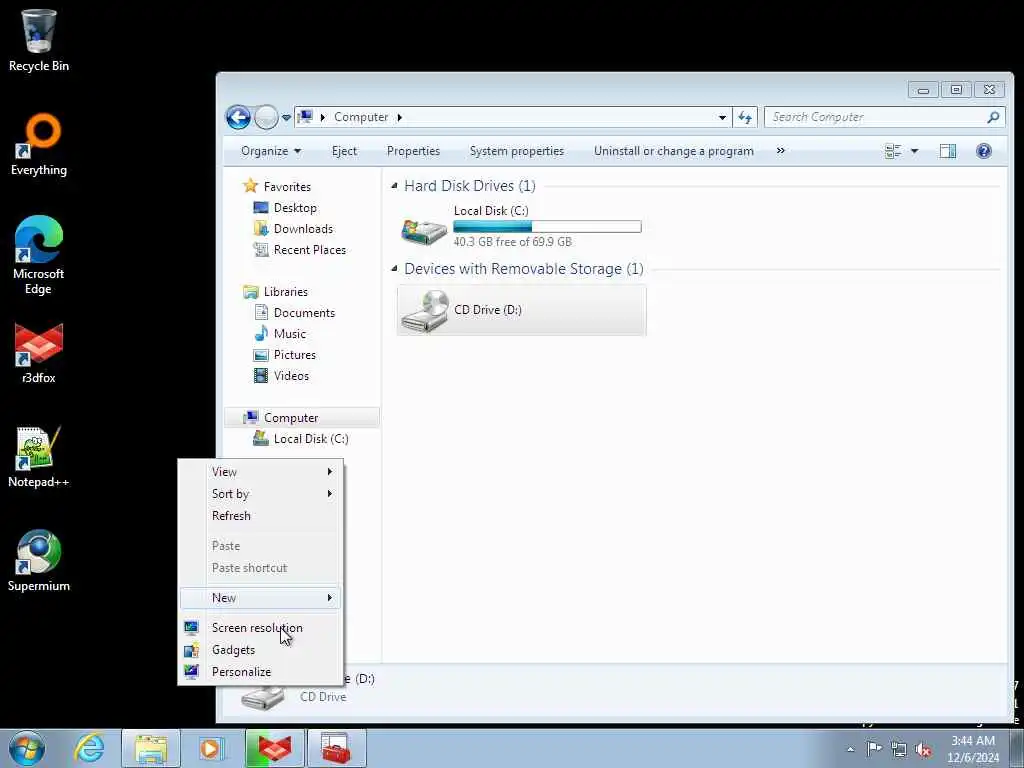Switch to r3dfox taskbar button
Viewport: 1024px width, 768px height.
tap(275, 748)
